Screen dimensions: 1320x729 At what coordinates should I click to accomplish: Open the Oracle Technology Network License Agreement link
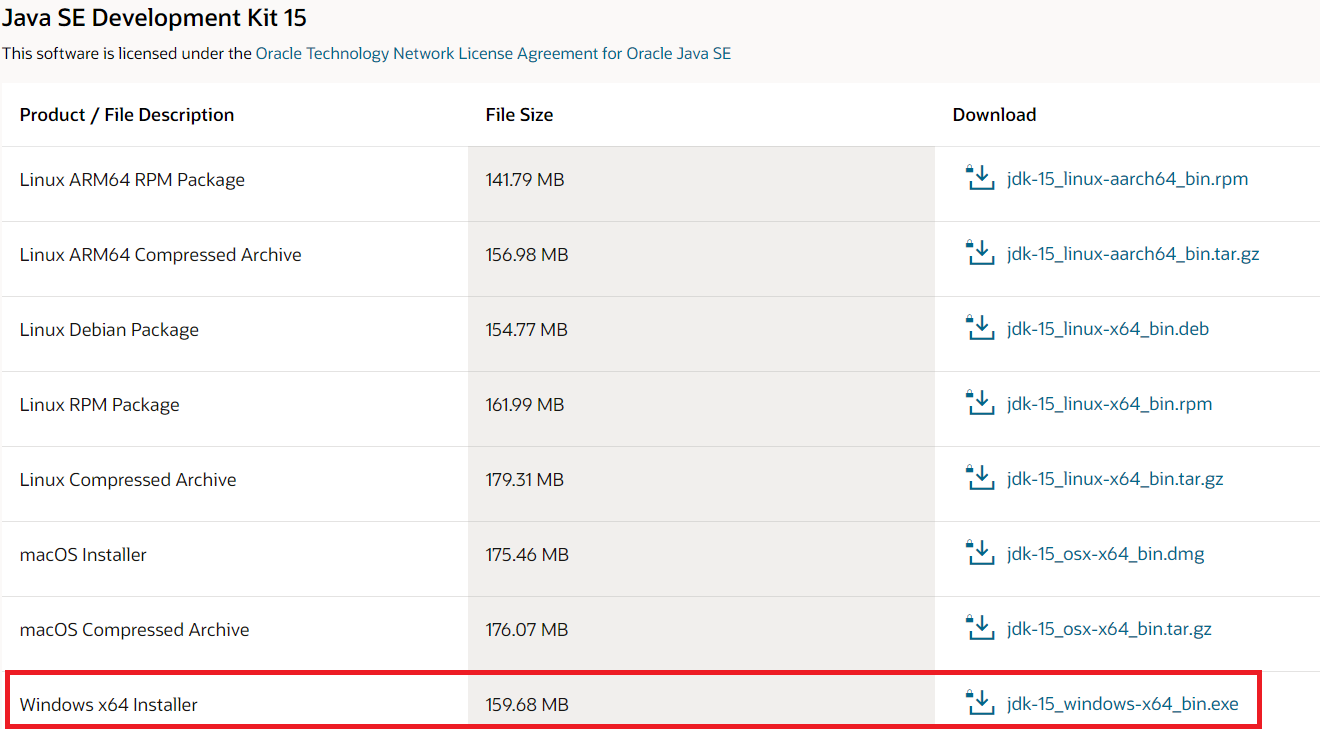493,54
